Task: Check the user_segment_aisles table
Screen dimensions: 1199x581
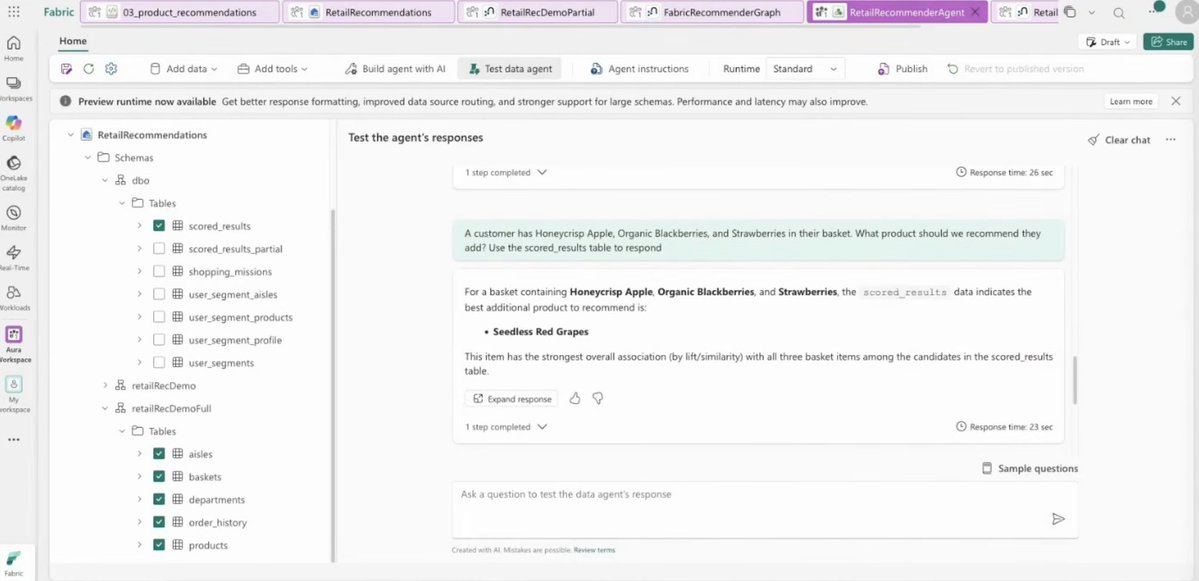Action: (x=159, y=294)
